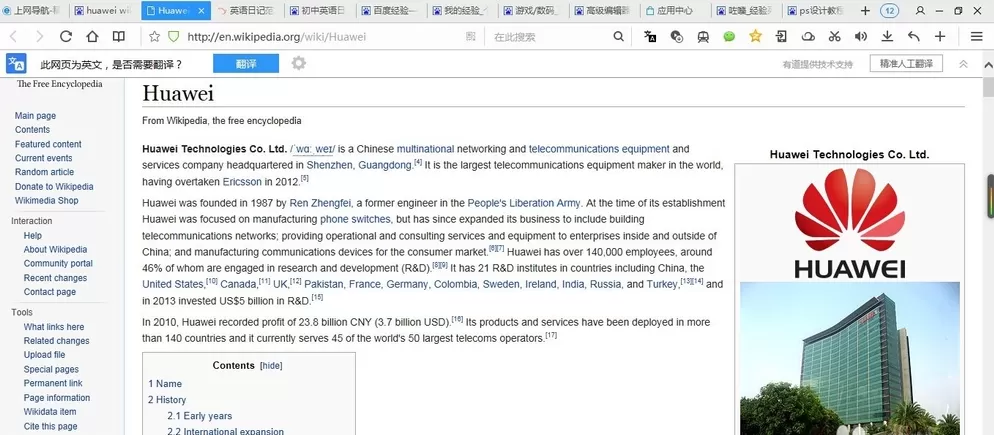Open the Main page sidebar link

(36, 115)
